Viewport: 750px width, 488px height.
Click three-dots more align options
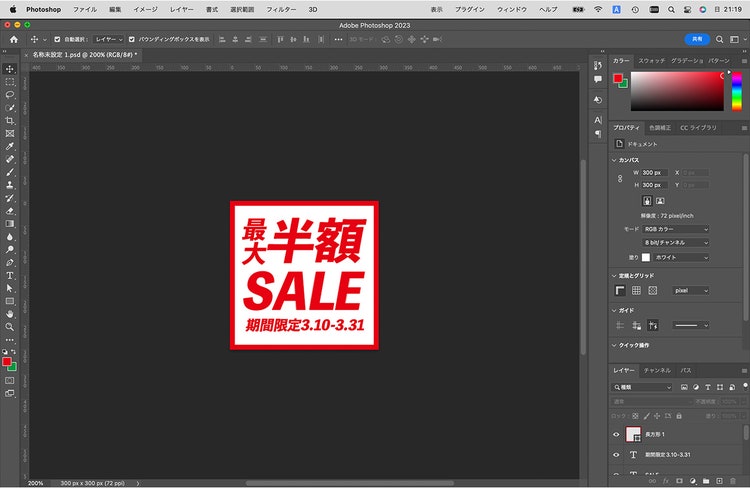[x=338, y=40]
